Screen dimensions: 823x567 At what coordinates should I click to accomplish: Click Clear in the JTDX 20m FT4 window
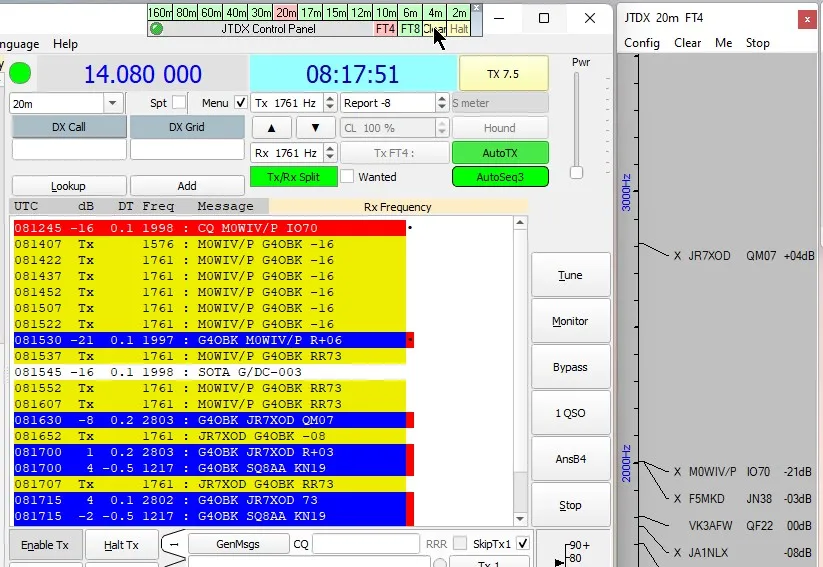[x=687, y=43]
